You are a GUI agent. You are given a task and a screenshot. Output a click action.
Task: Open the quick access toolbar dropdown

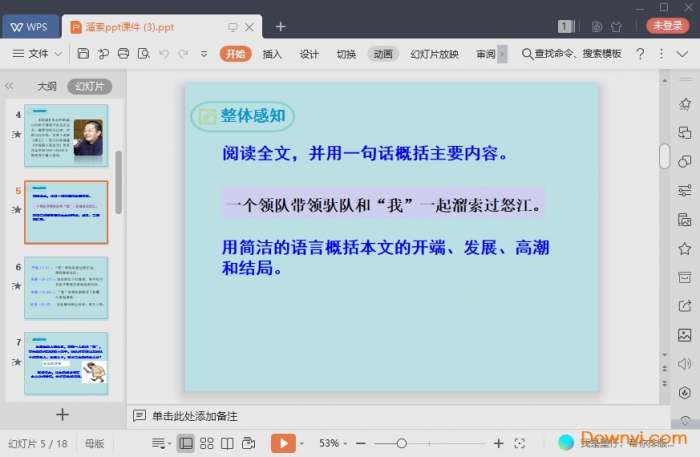pos(204,54)
